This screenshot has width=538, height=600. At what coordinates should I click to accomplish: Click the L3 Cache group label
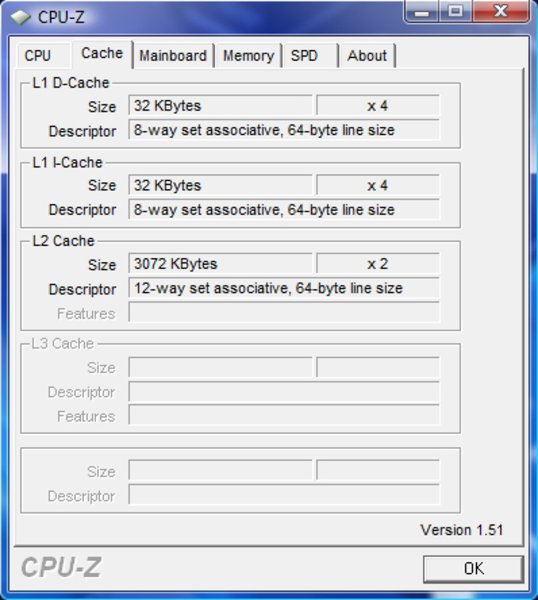(62, 344)
